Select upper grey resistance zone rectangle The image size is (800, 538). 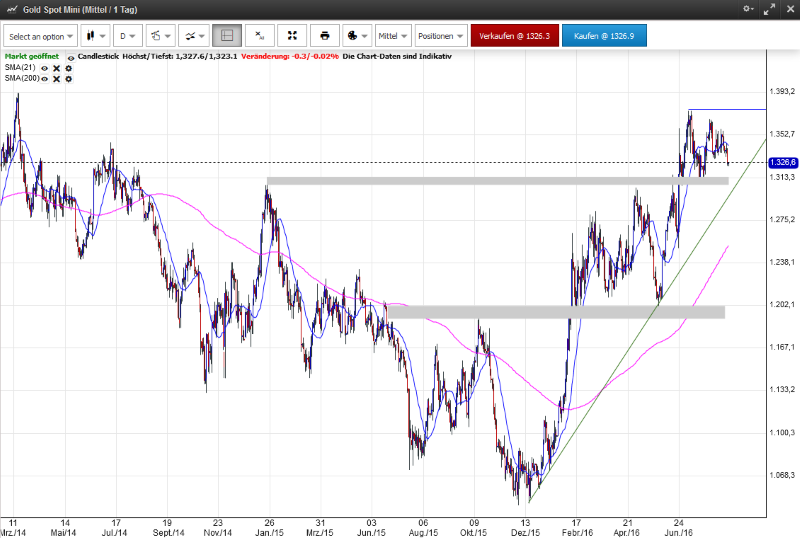[497, 181]
